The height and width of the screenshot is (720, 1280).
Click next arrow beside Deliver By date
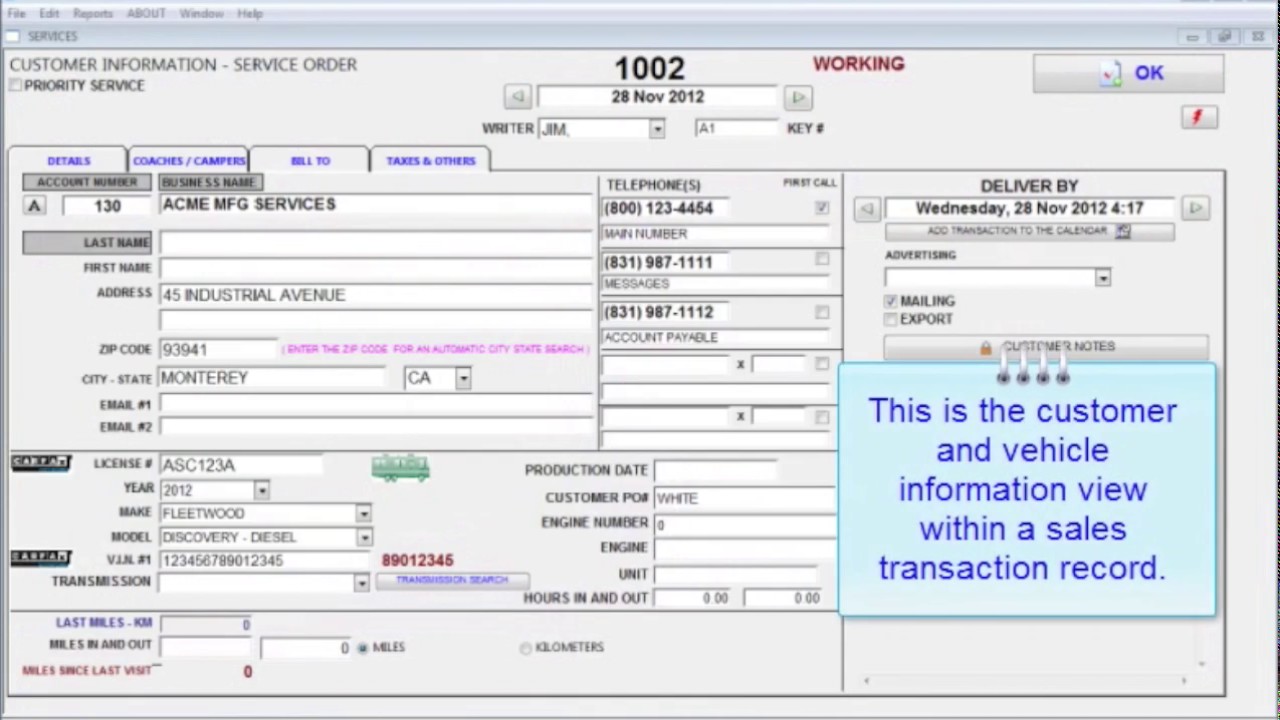(1195, 208)
